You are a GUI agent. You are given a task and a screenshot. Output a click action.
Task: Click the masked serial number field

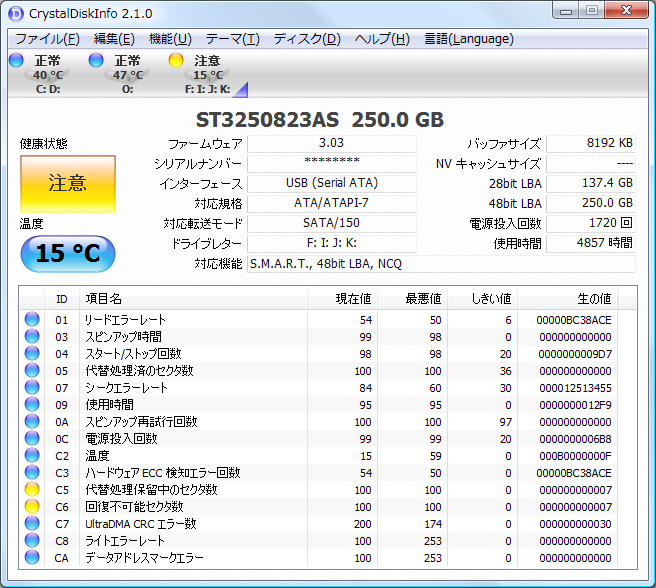(x=332, y=164)
